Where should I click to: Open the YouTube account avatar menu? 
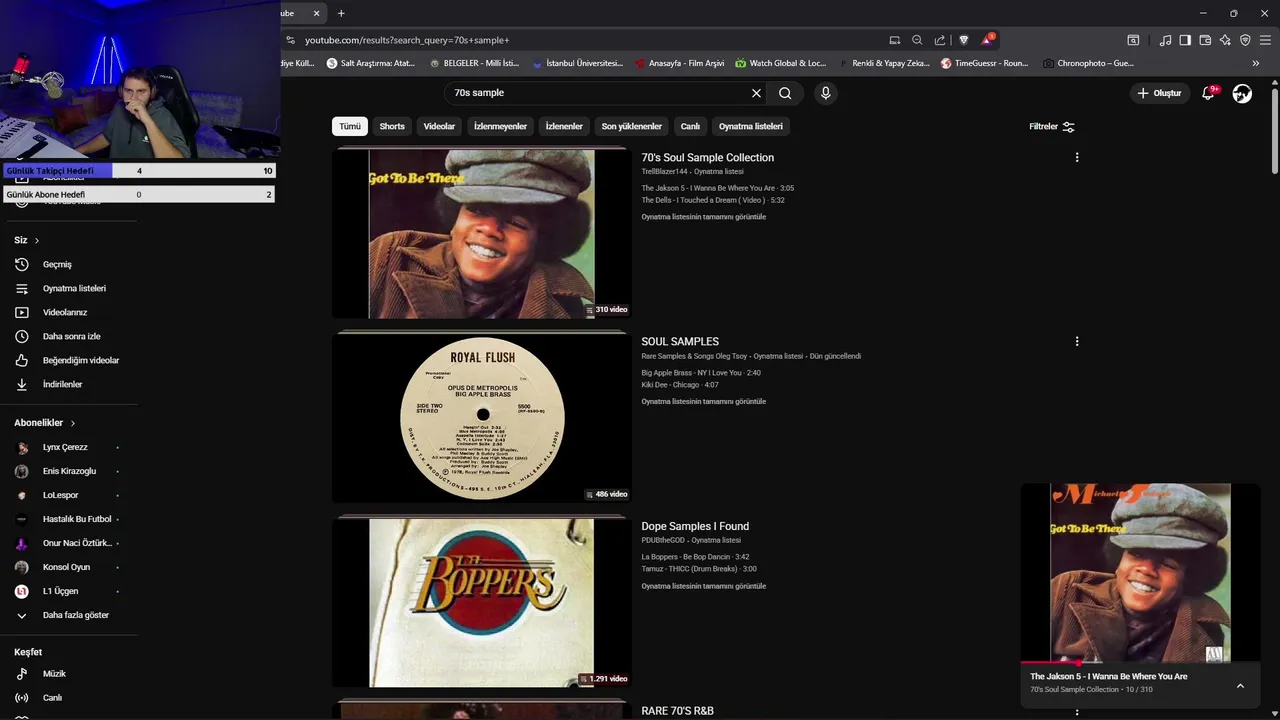[x=1242, y=93]
